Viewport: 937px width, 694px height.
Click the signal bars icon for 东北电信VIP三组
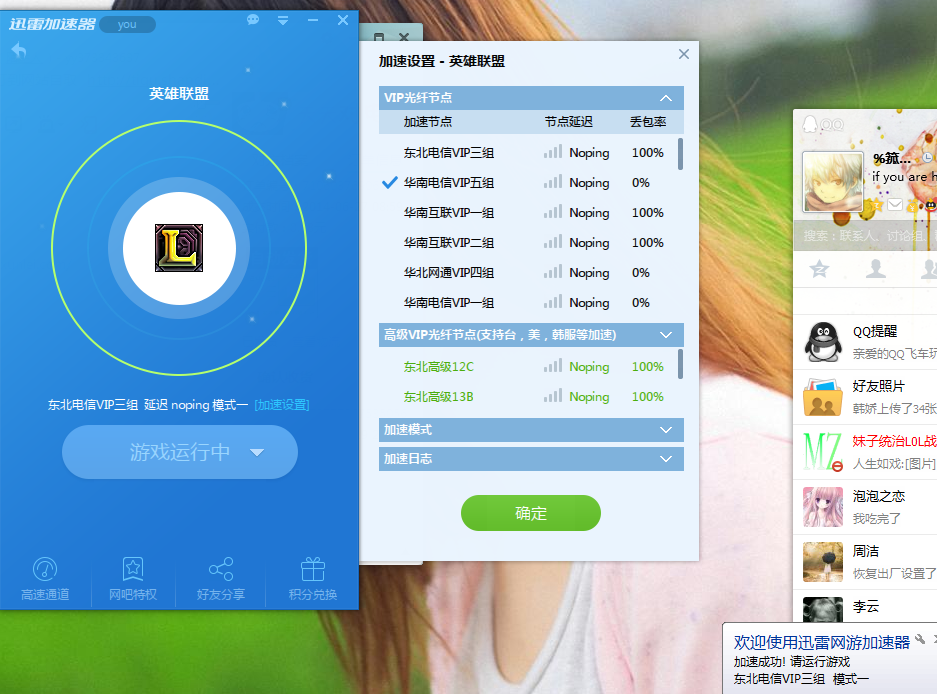553,151
